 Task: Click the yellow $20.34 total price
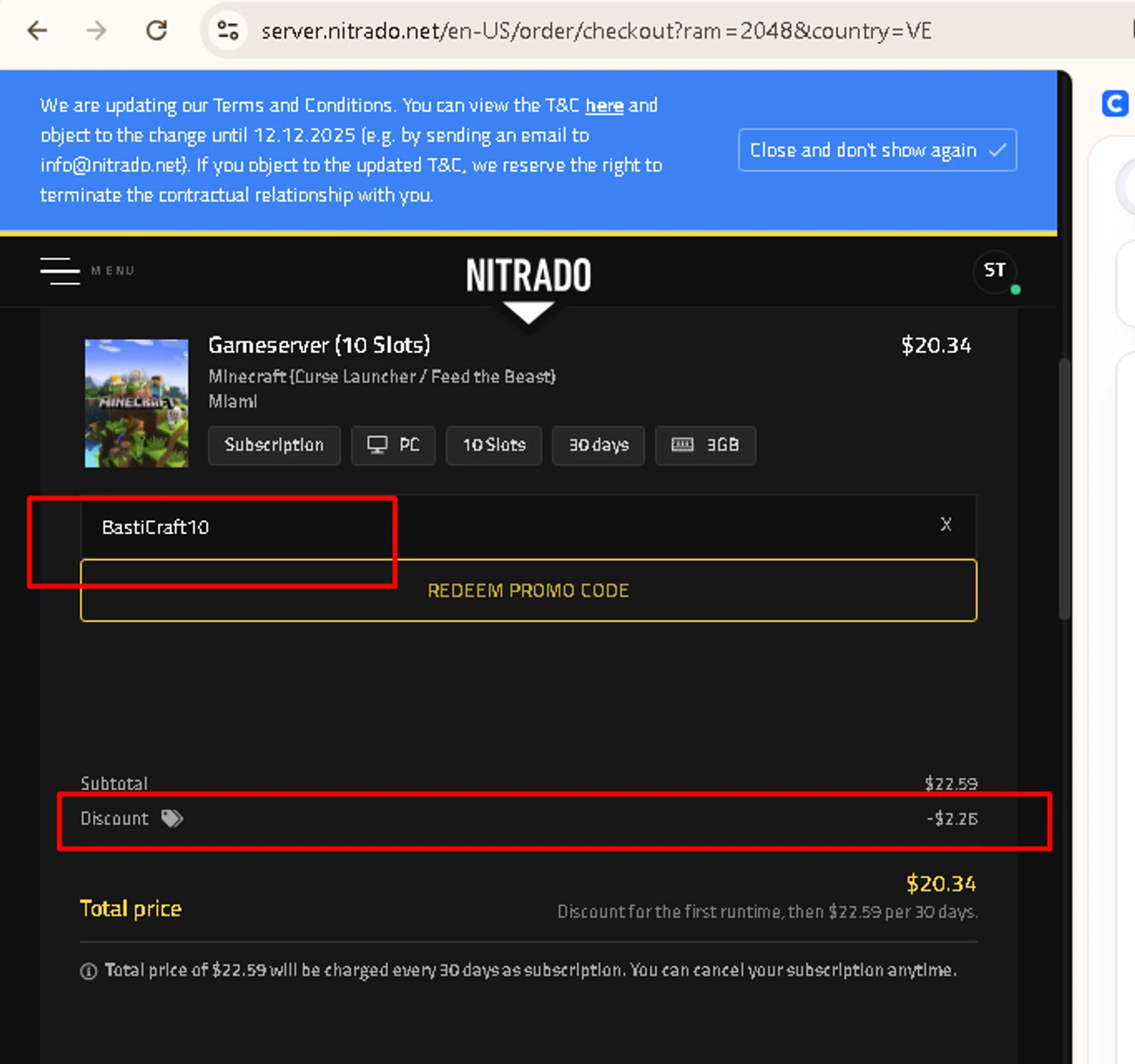pos(941,883)
